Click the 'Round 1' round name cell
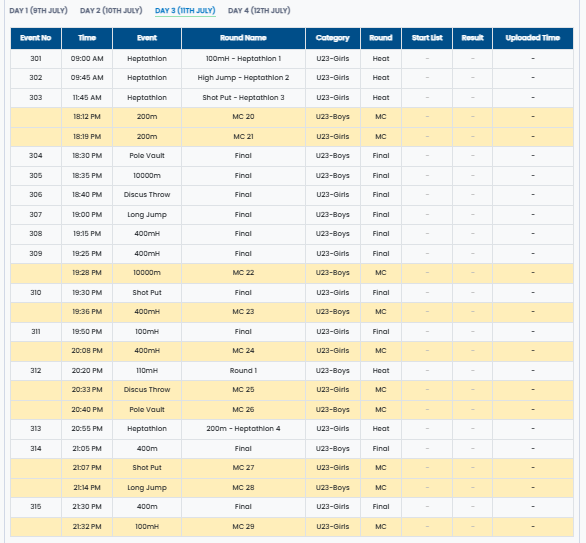 tap(243, 371)
